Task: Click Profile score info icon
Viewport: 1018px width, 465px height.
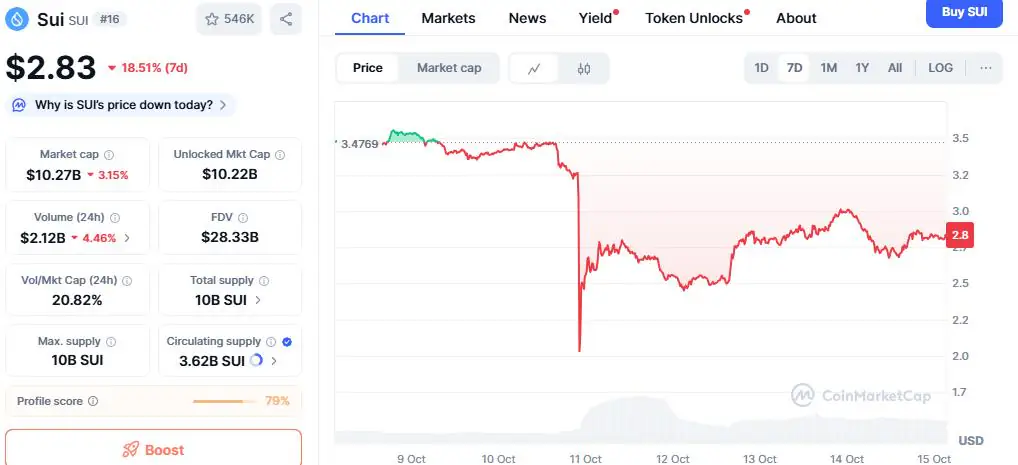Action: [93, 401]
